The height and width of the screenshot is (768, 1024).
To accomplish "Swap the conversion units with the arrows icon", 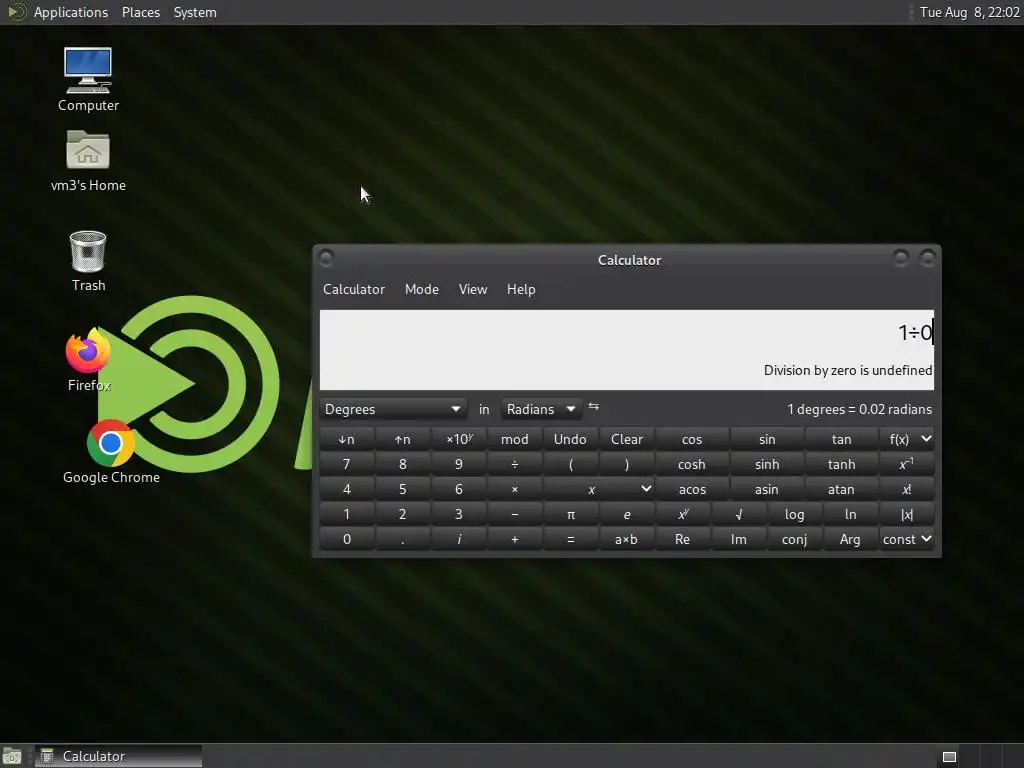I will point(594,407).
